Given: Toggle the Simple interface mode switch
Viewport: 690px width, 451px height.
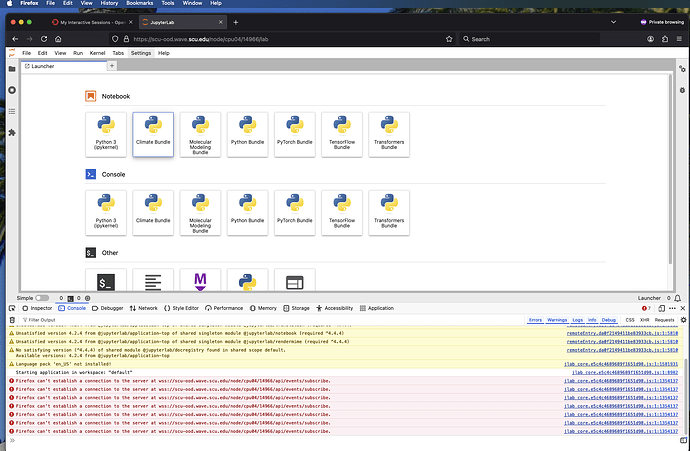Looking at the screenshot, I should coord(42,298).
